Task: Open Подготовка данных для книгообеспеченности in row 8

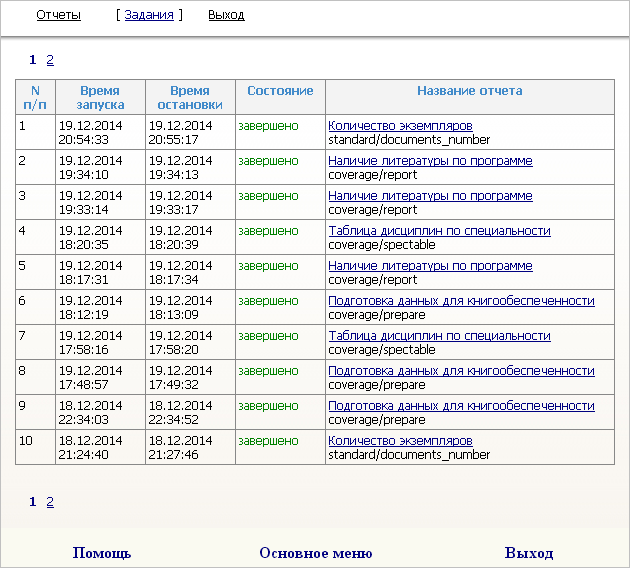Action: (461, 371)
